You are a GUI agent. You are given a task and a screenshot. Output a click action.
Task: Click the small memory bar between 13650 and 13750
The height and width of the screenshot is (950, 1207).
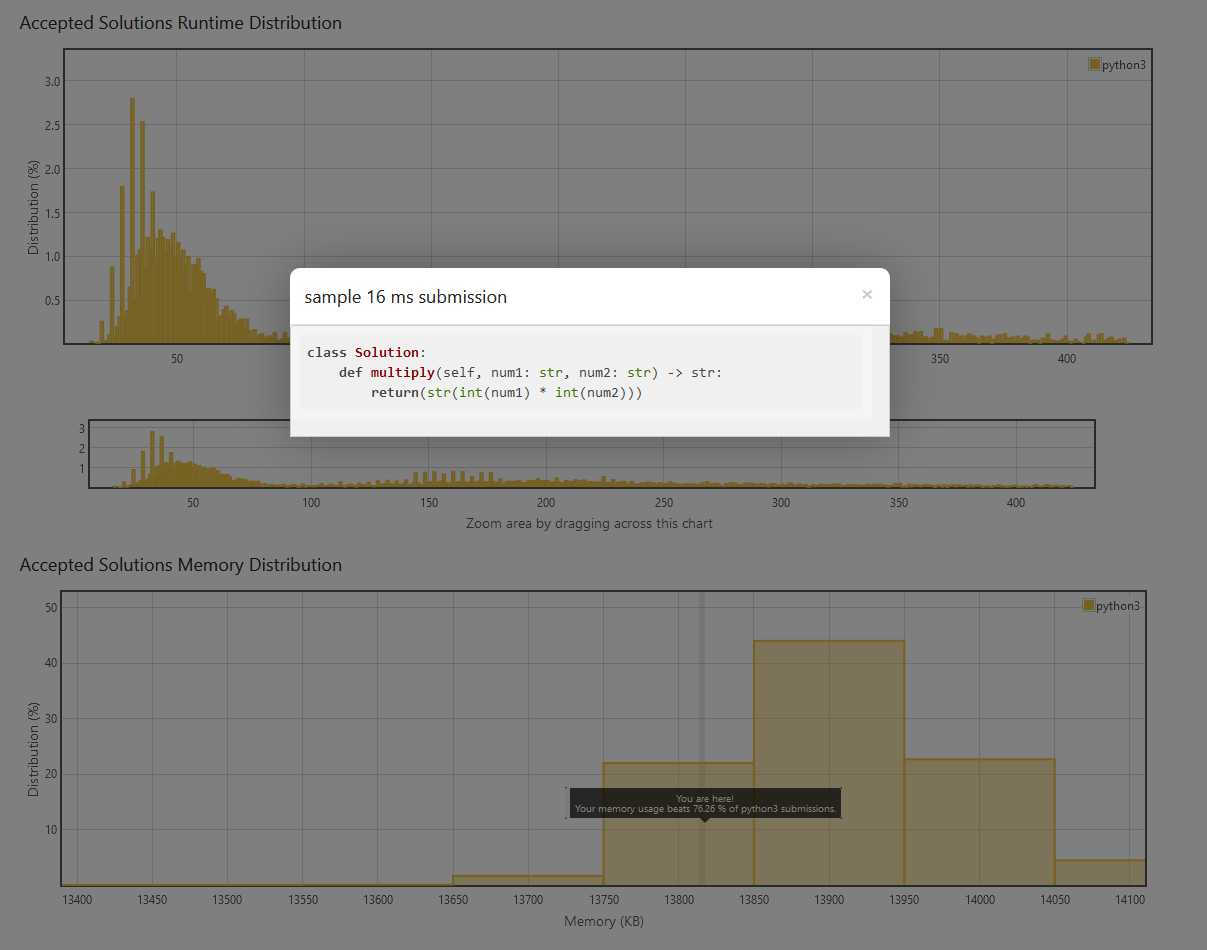[528, 880]
